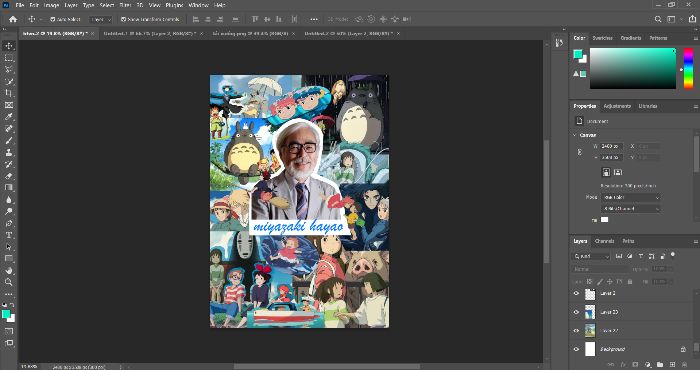Pick a shade in the color field
This screenshot has height=370, width=700.
coord(633,68)
